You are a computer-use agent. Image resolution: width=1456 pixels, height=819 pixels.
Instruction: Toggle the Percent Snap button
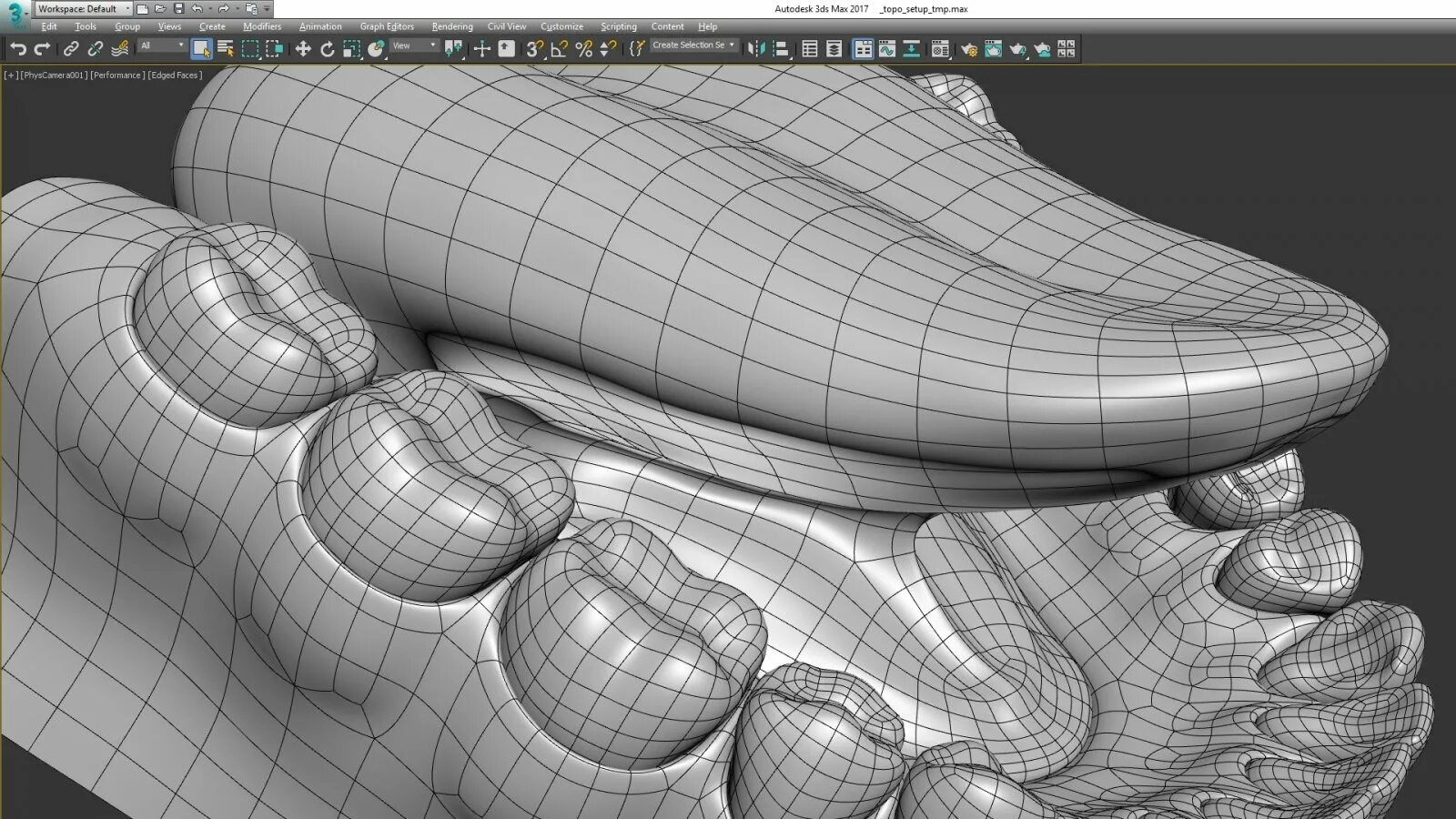584,49
